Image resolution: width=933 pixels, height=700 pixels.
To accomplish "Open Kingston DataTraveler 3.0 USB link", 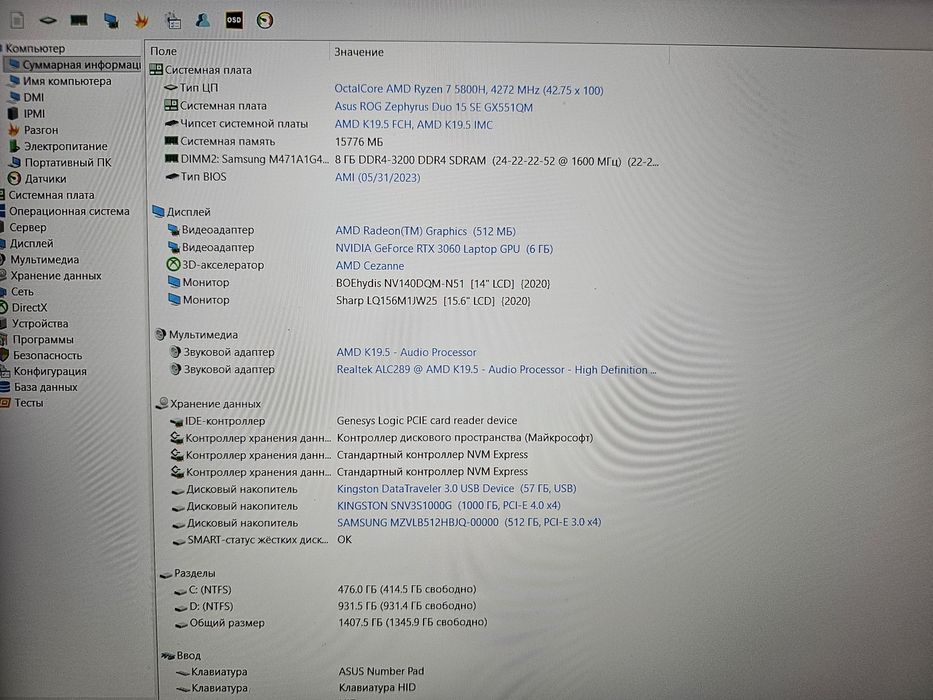I will [x=456, y=488].
